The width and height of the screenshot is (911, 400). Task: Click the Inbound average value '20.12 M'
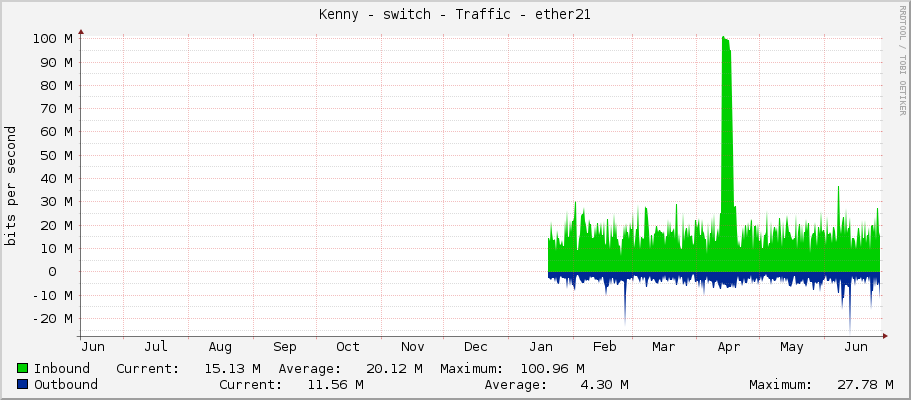pos(394,369)
